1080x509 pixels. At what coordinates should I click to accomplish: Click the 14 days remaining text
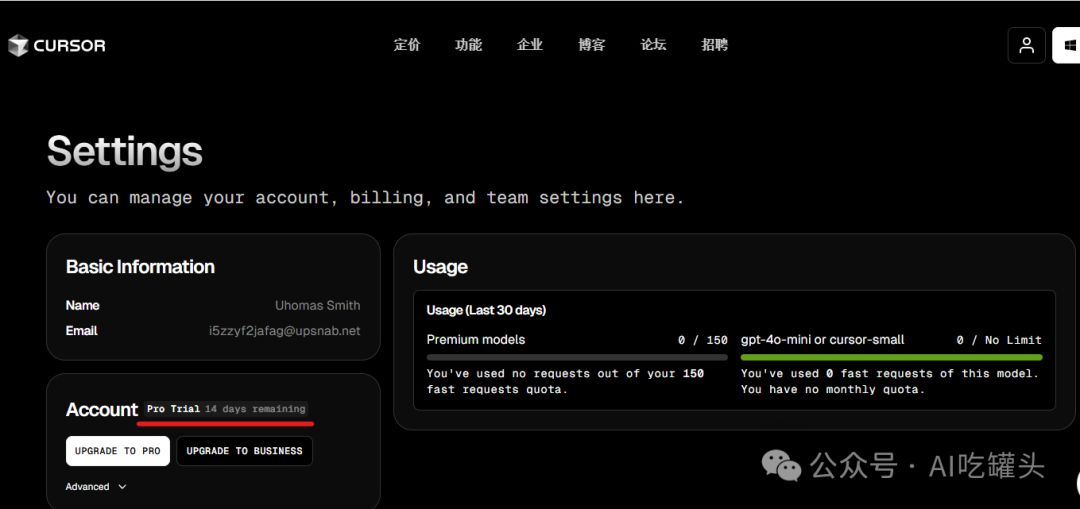click(255, 409)
